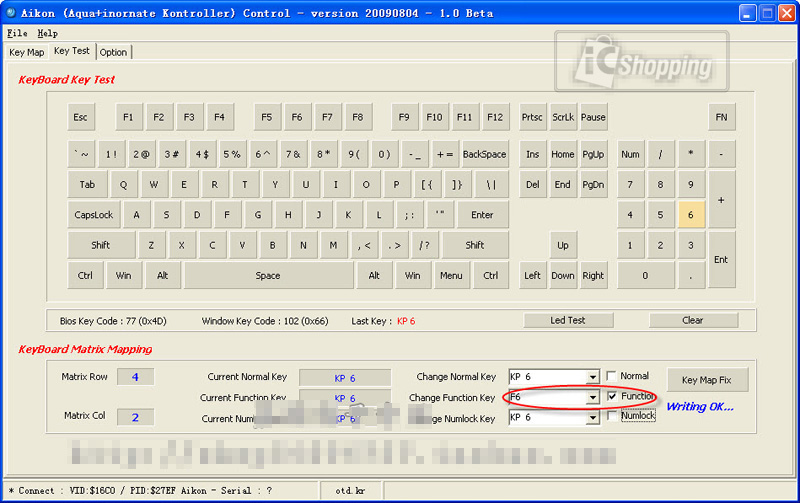Click the Space bar key
The image size is (800, 503).
[x=268, y=276]
